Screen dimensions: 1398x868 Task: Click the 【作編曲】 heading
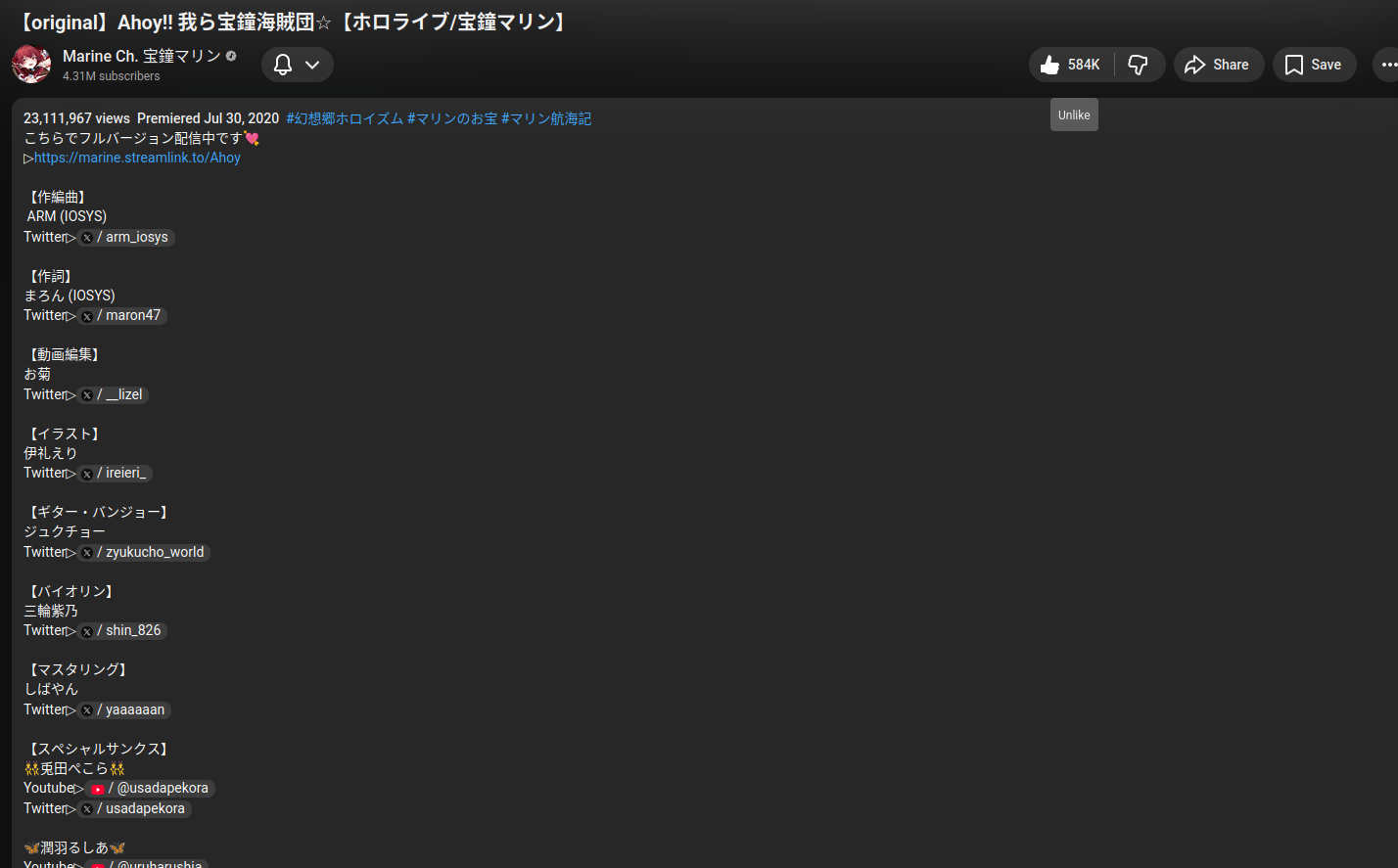(x=57, y=197)
